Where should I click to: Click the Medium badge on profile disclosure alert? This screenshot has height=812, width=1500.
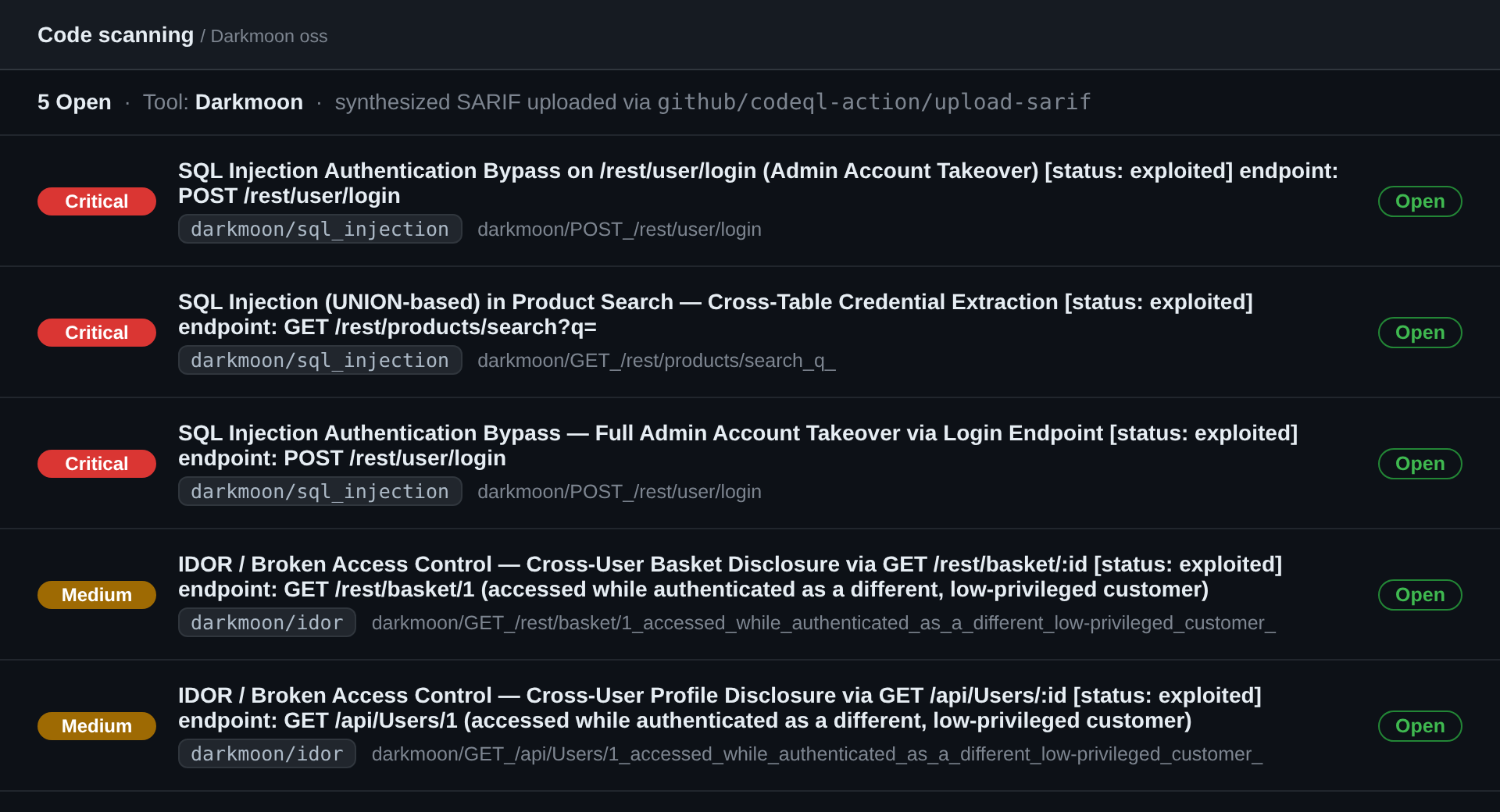pos(97,726)
